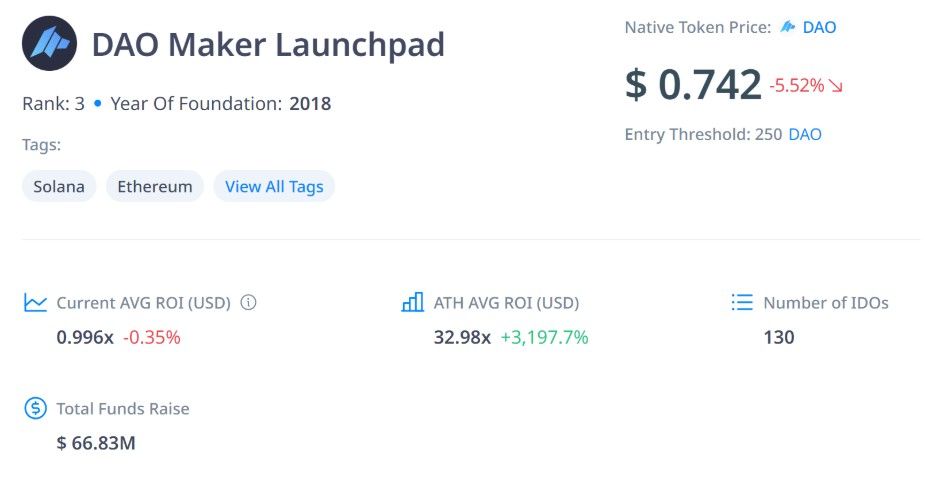Viewport: 925px width, 478px height.
Task: Click the red downward price trend arrow
Action: [836, 86]
